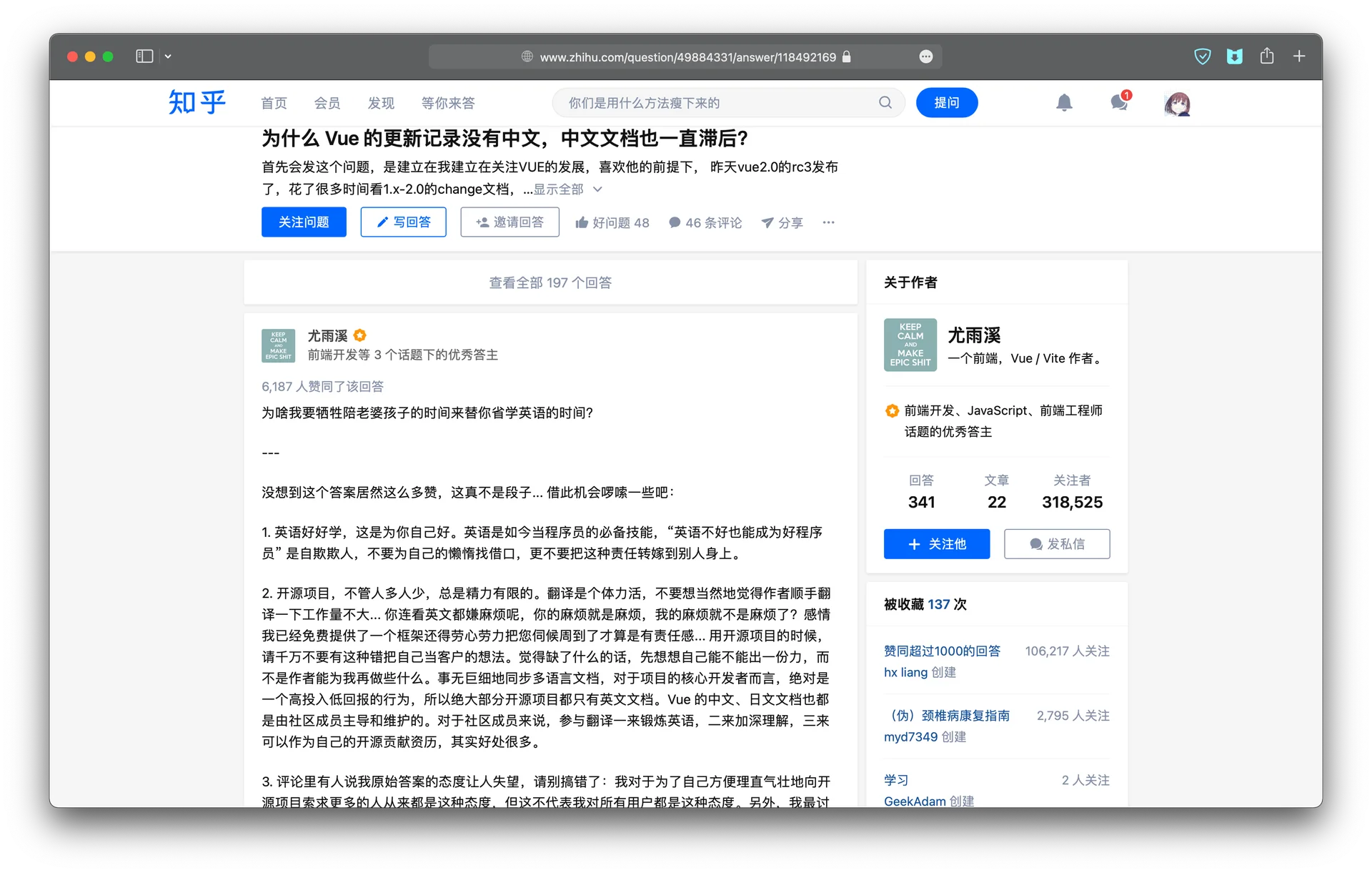
Task: Click 前端开发等 3 个话题下的优秀答主
Action: (402, 355)
